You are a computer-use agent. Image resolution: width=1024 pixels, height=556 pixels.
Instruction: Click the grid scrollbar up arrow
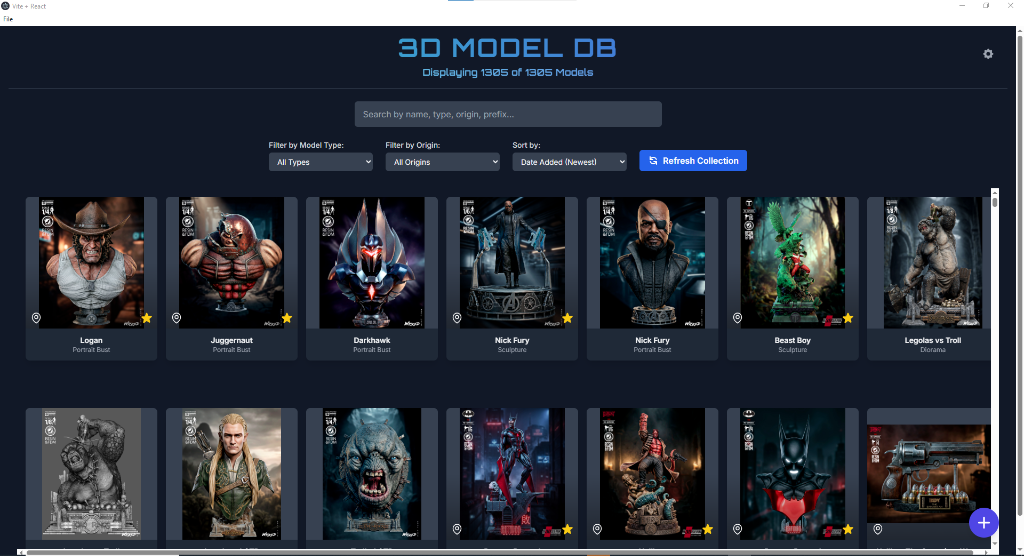click(x=995, y=192)
